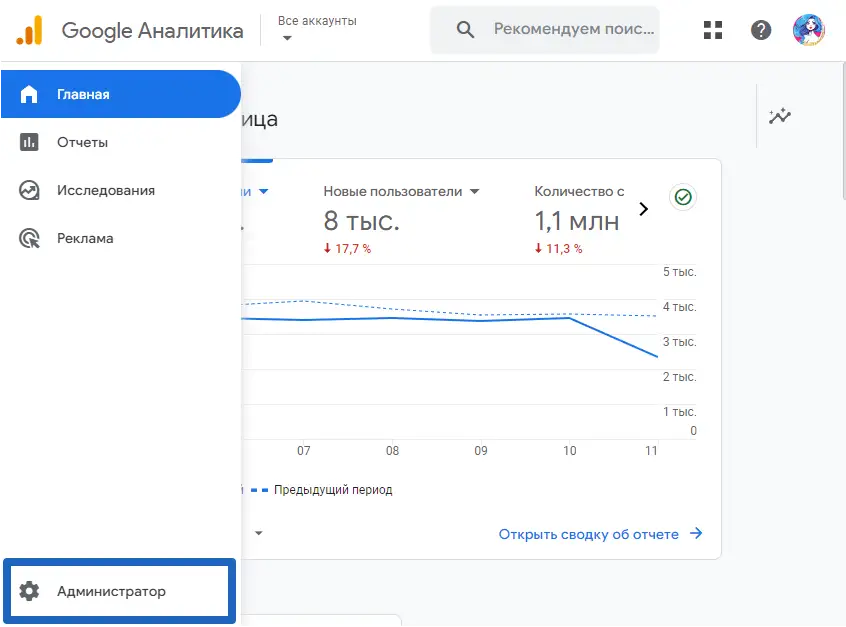This screenshot has width=846, height=627.
Task: Click the Реклама cursor target icon
Action: coord(29,238)
